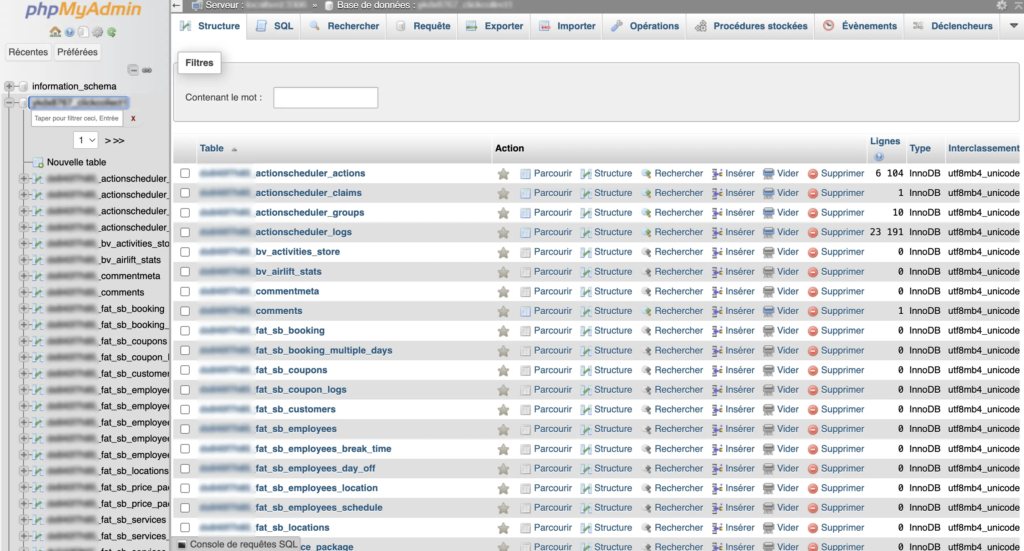This screenshot has width=1024, height=551.
Task: Select Nouvelle table in the navigation tree
Action: click(76, 162)
